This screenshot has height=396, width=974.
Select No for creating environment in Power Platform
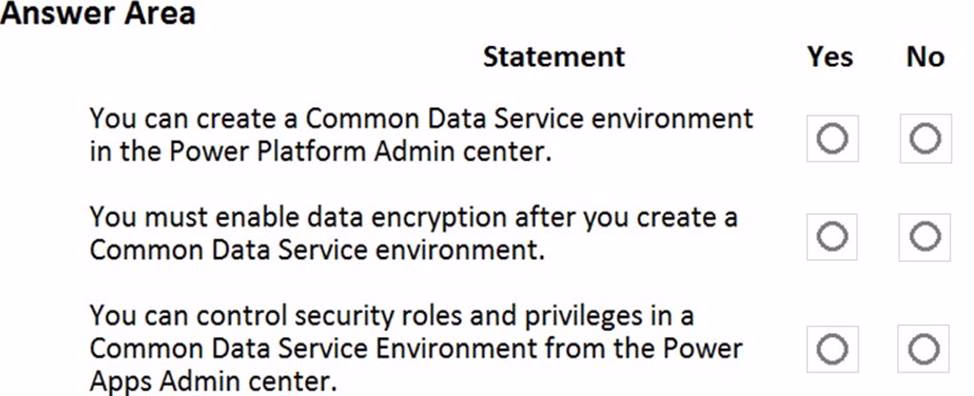coord(926,138)
